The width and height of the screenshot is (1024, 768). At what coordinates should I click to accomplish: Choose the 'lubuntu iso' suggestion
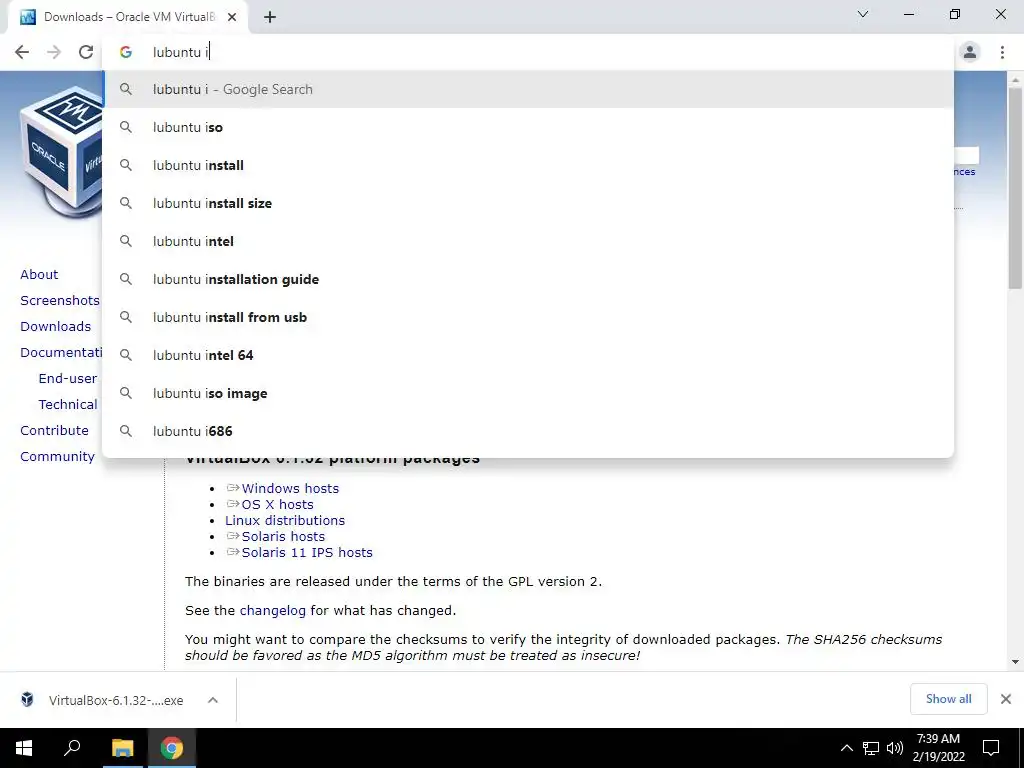tap(528, 127)
